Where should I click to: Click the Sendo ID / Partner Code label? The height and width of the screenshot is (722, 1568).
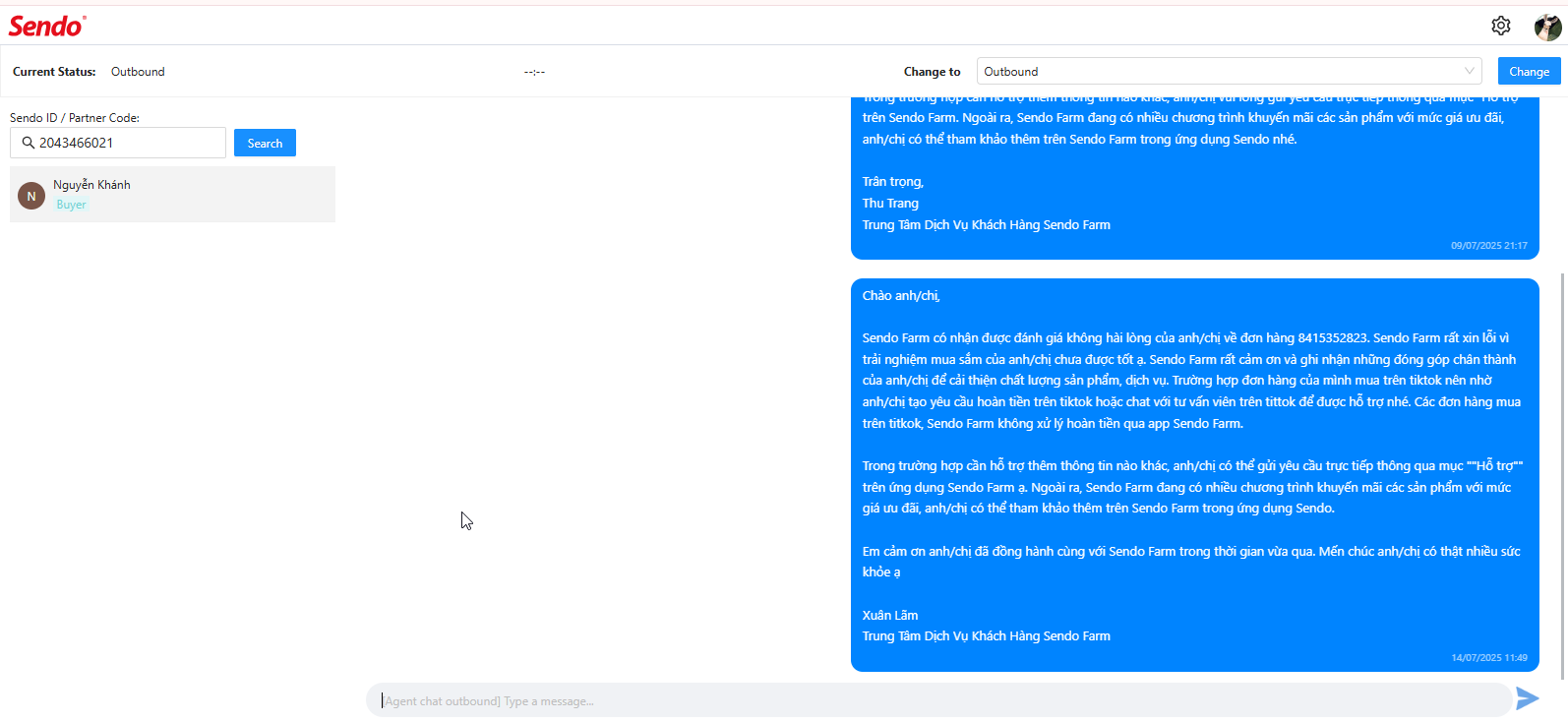click(75, 117)
